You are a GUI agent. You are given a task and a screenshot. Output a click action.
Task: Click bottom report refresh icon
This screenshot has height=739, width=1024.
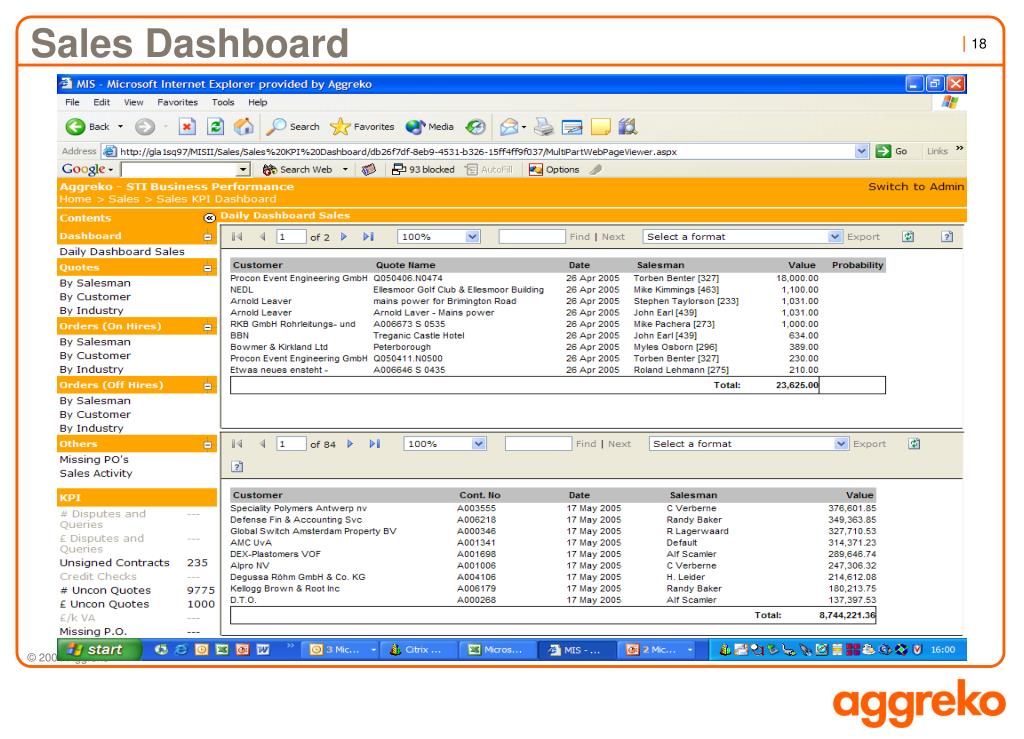point(914,444)
